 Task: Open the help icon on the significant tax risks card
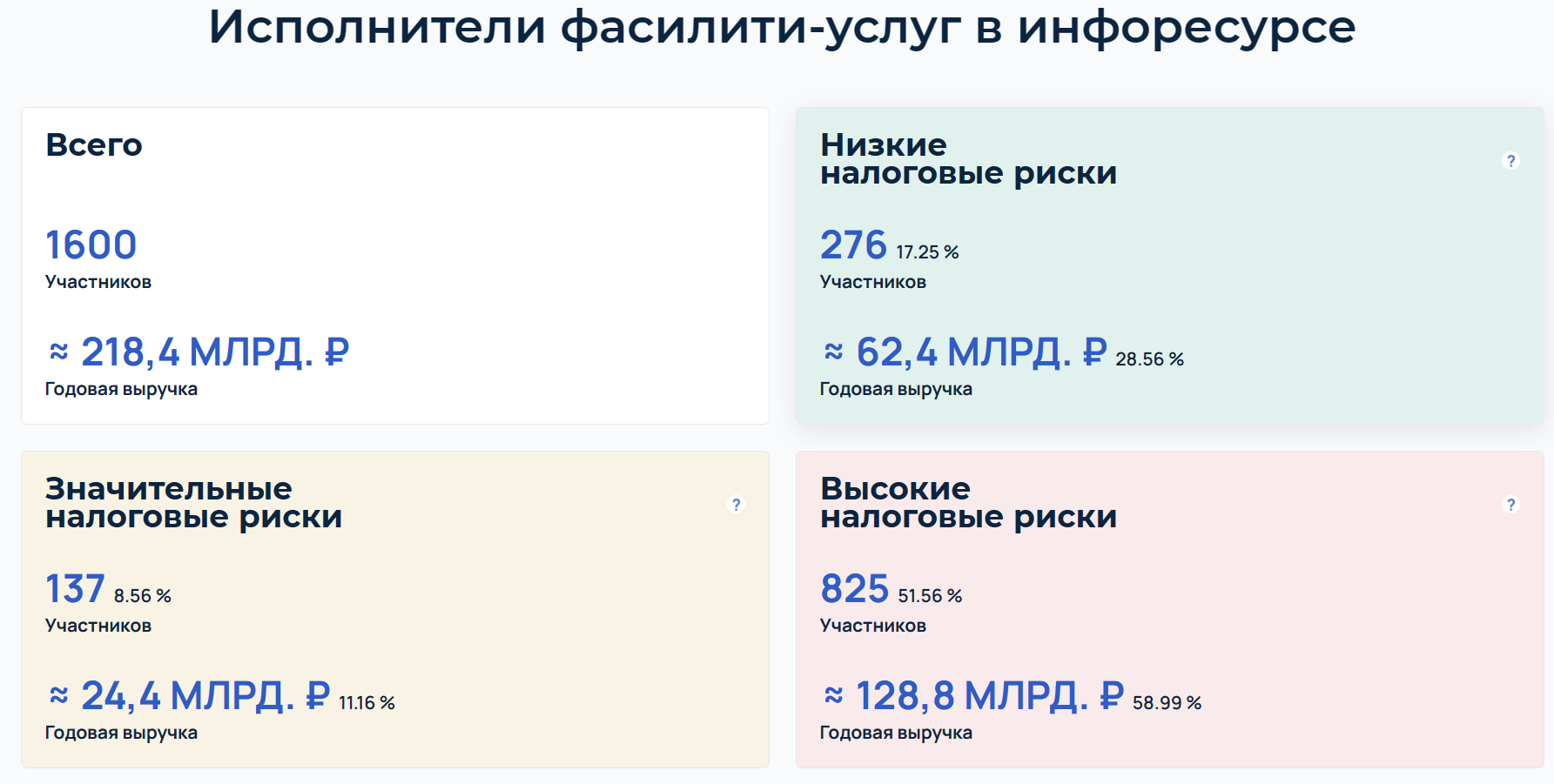coord(736,505)
